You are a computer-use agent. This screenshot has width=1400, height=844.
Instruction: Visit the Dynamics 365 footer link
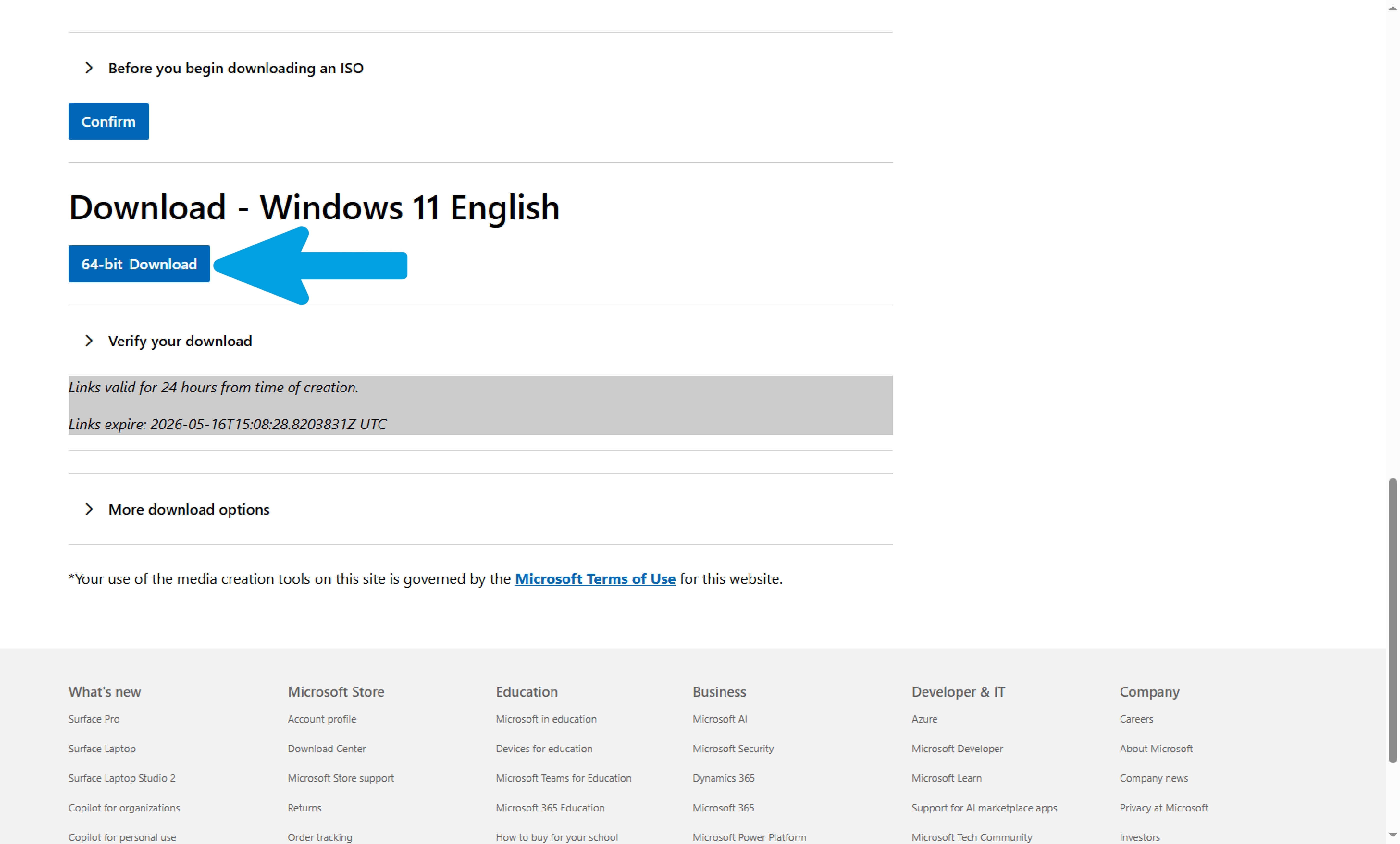pyautogui.click(x=723, y=778)
